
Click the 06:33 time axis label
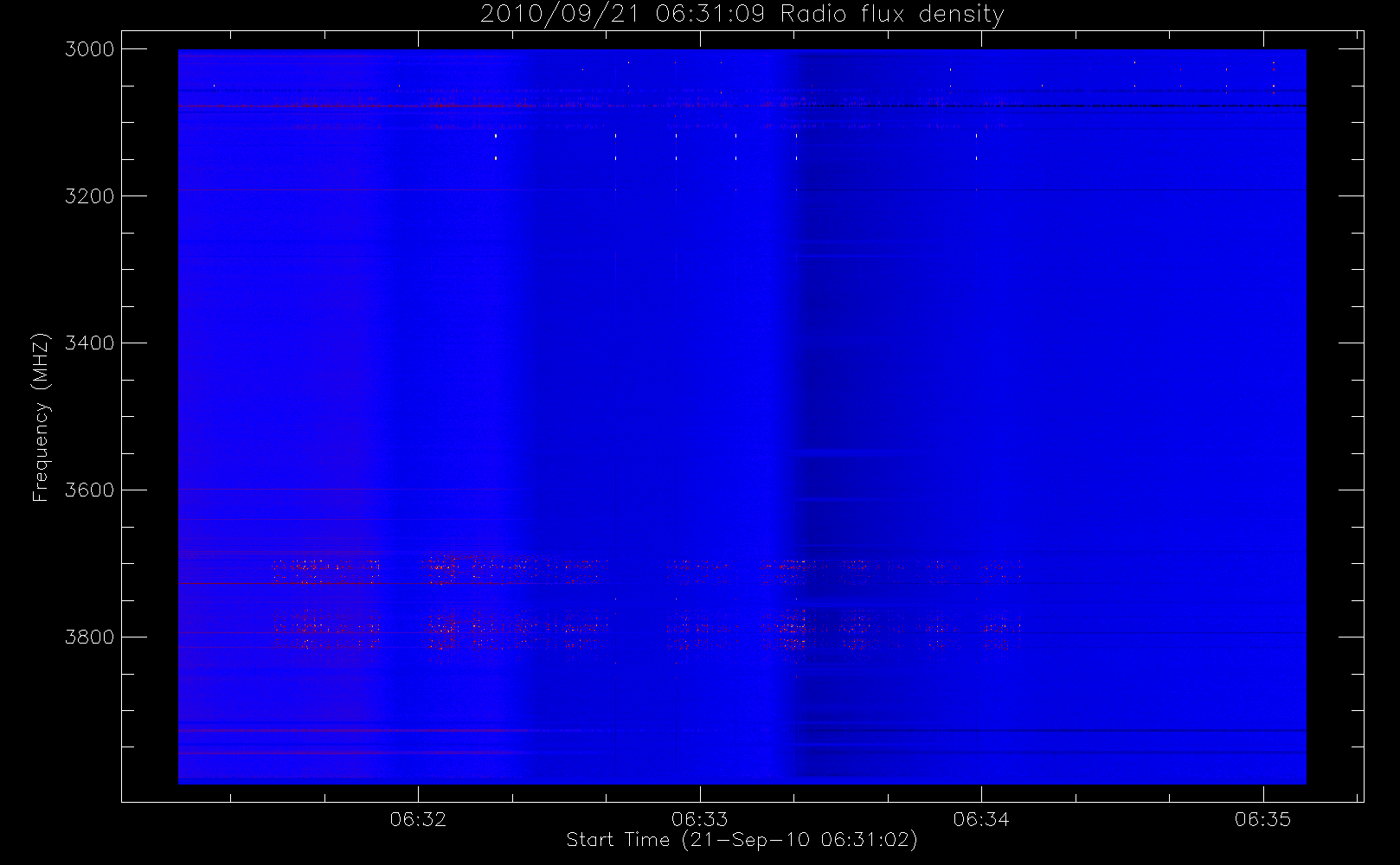[700, 819]
